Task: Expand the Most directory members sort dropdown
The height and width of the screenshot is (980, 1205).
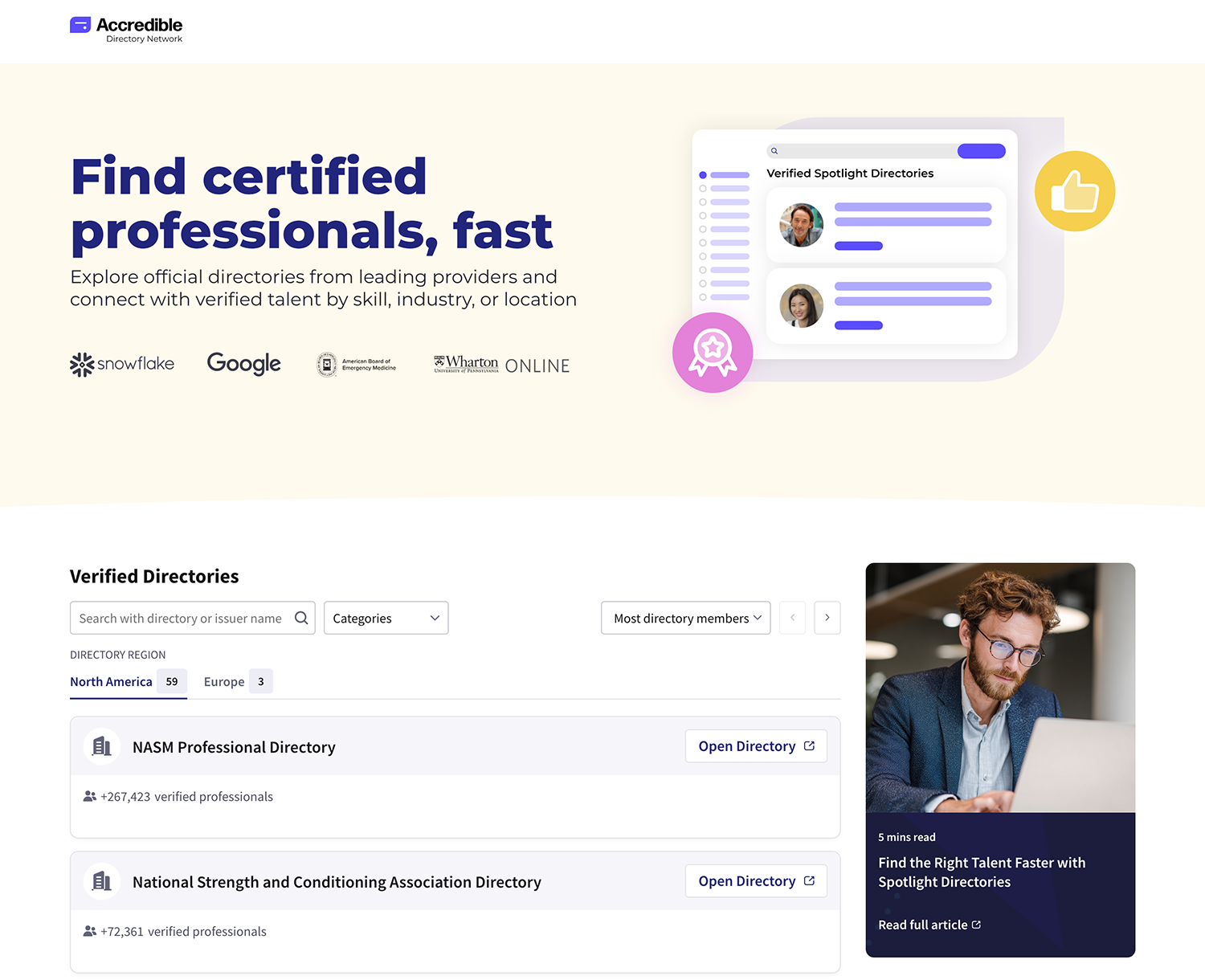Action: (x=686, y=618)
